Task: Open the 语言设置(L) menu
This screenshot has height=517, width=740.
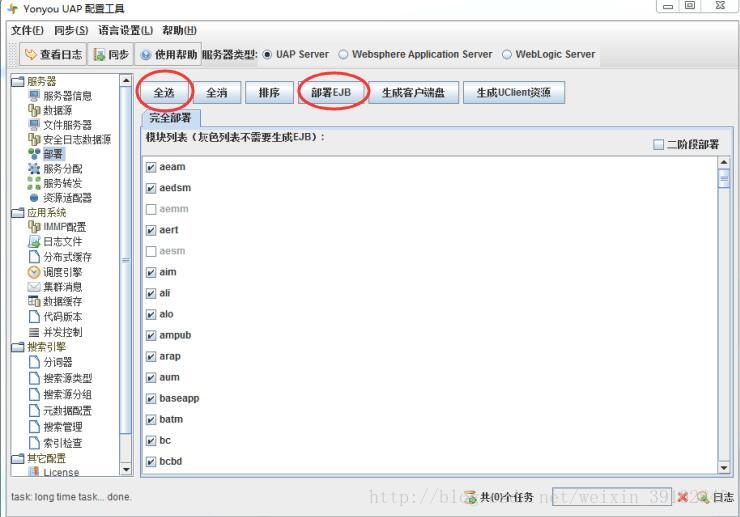Action: click(x=126, y=30)
